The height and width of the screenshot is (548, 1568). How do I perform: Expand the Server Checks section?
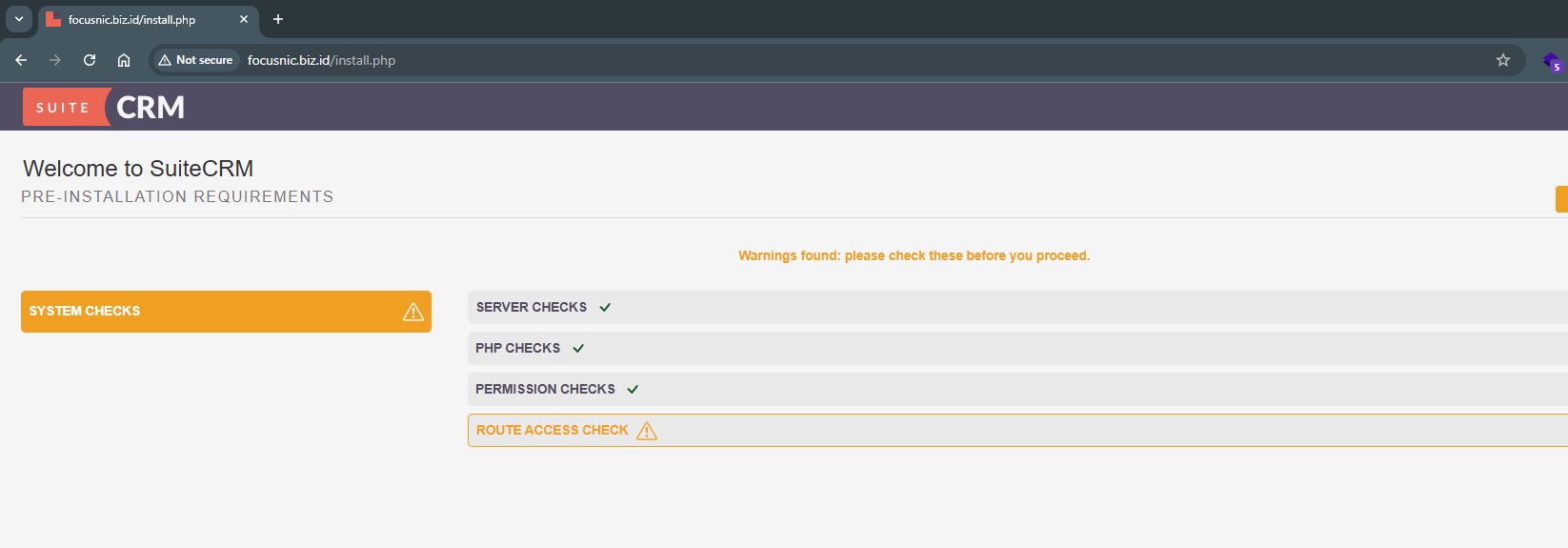(532, 308)
